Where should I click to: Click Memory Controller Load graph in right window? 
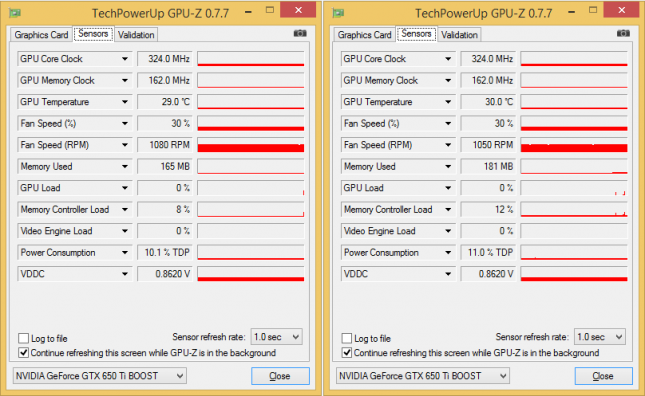coord(574,209)
